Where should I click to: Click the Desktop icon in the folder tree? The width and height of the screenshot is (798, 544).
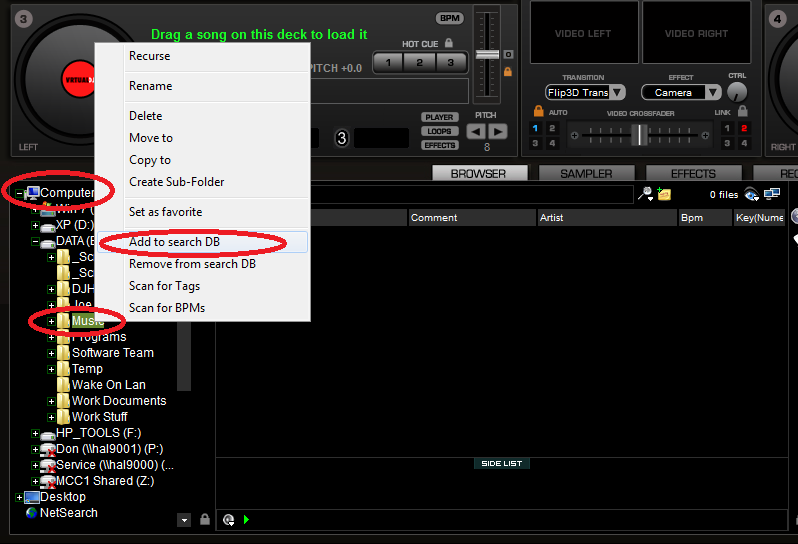(x=32, y=497)
